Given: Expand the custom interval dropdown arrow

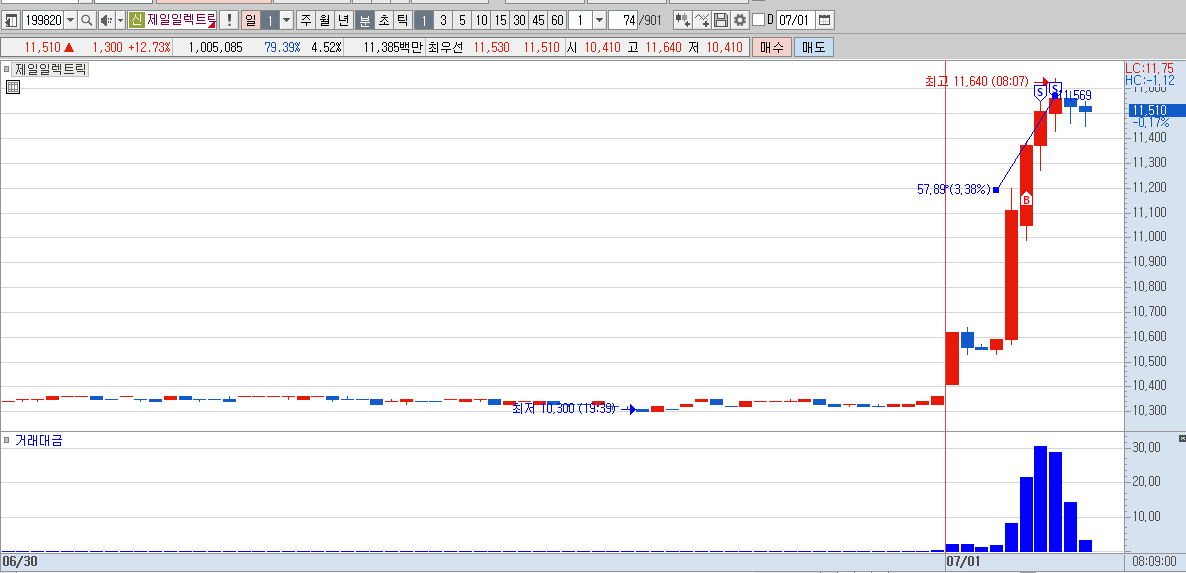Looking at the screenshot, I should click(599, 20).
